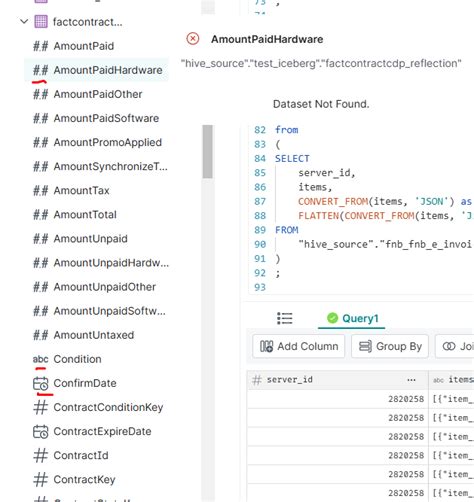Click the left panel vertical scrollbar thumb

207,151
